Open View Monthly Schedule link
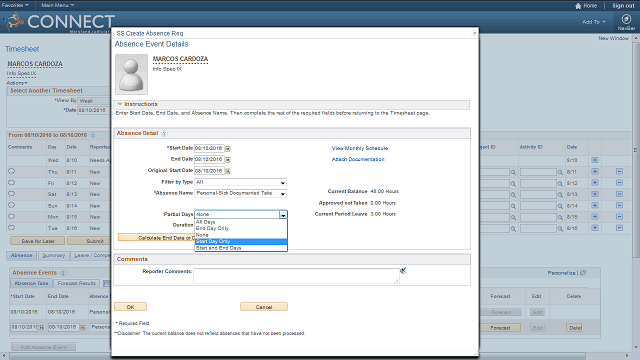This screenshot has height=360, width=640. coord(360,148)
